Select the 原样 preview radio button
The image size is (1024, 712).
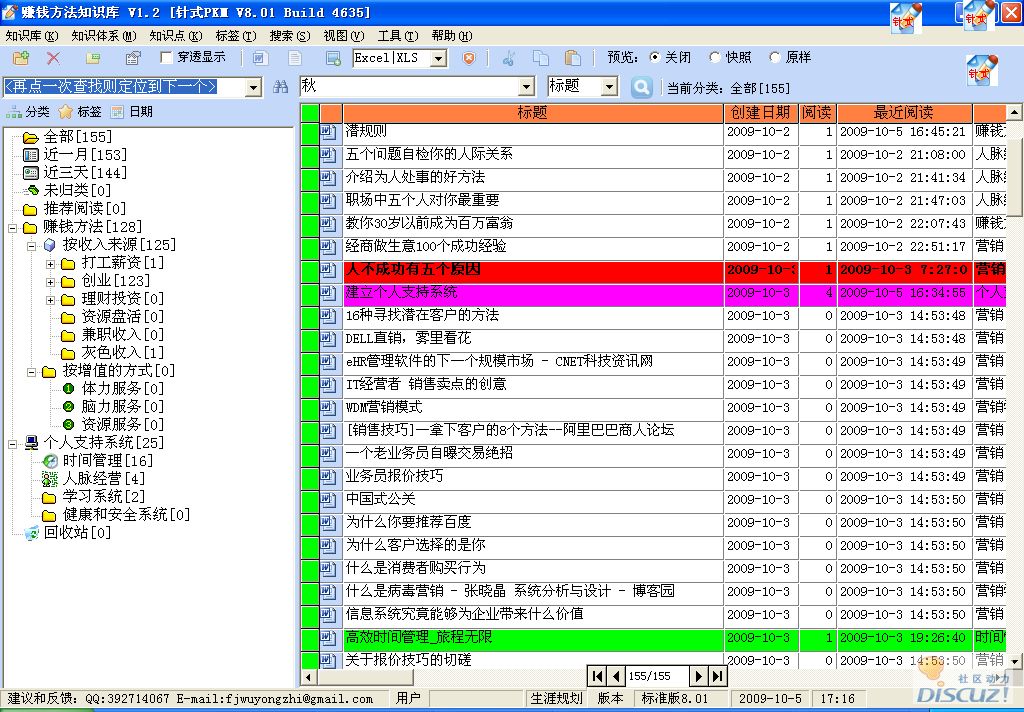[774, 58]
